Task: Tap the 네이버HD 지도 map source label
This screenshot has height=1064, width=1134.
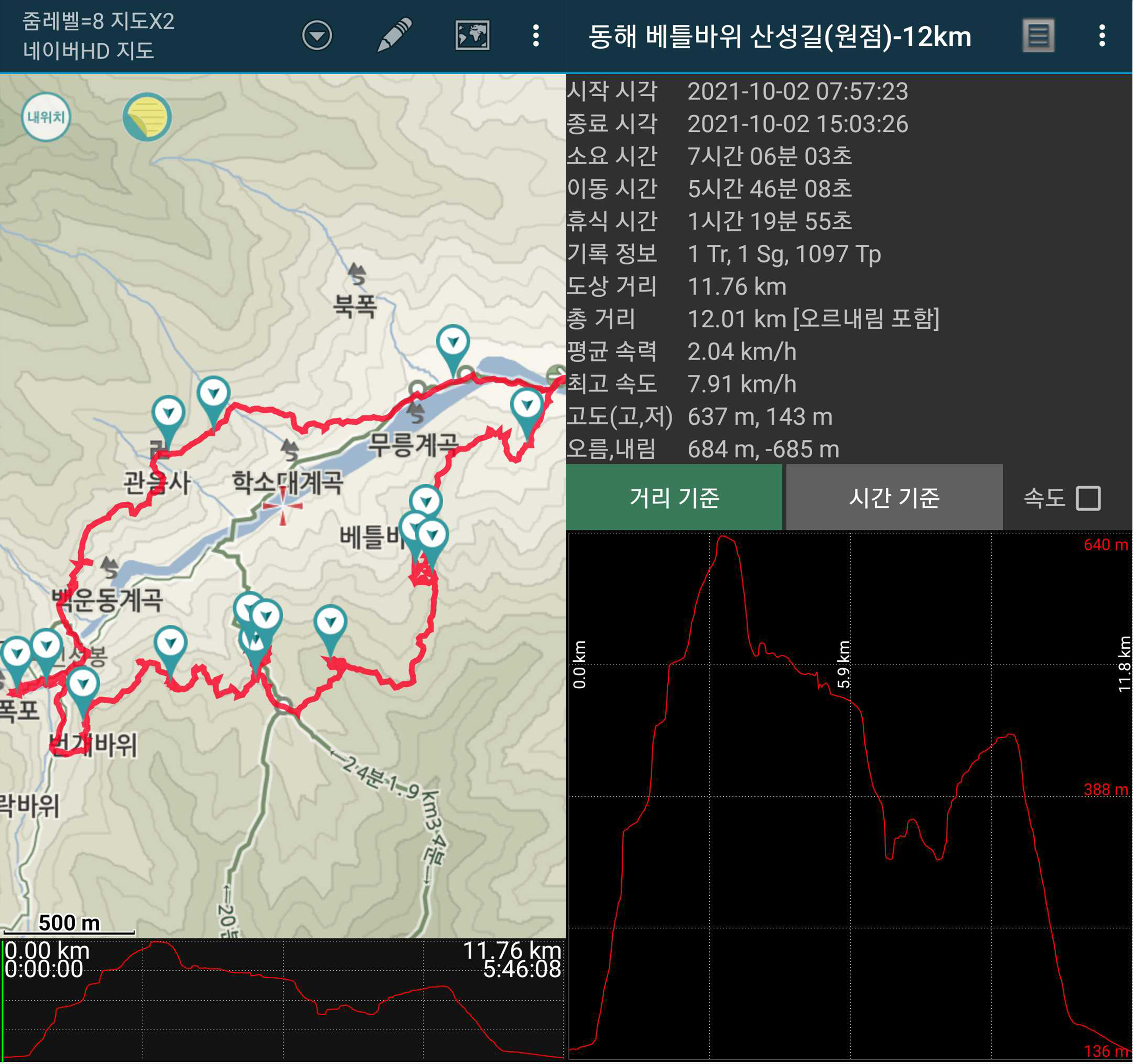Action: coord(88,51)
